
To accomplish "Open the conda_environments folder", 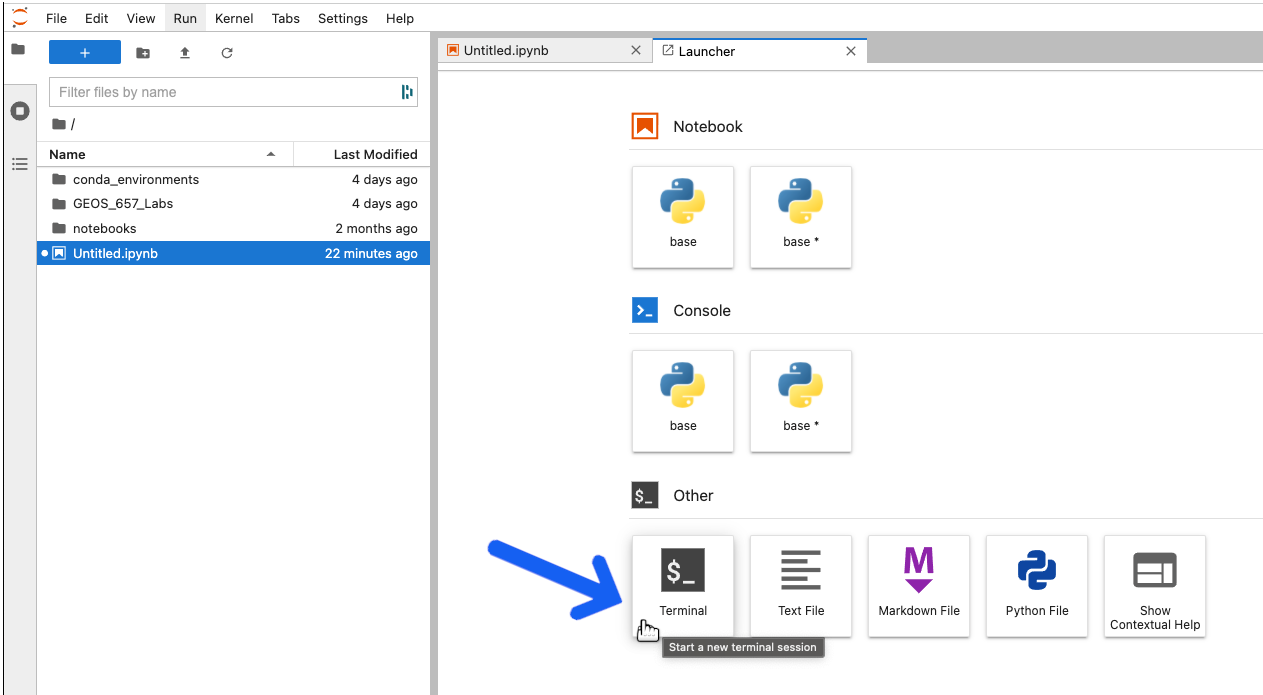I will coord(136,180).
